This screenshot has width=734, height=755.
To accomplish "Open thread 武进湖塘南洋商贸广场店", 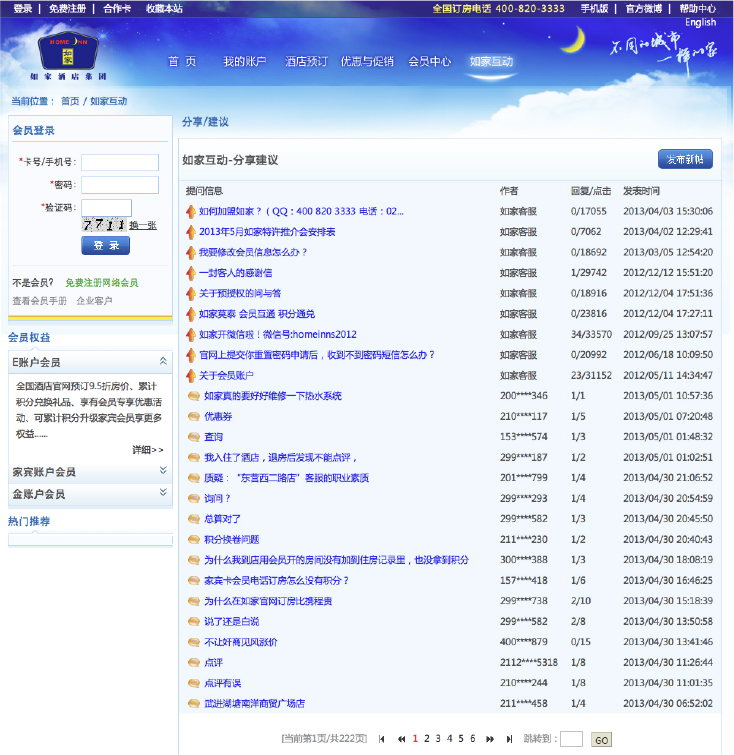I will pyautogui.click(x=254, y=704).
